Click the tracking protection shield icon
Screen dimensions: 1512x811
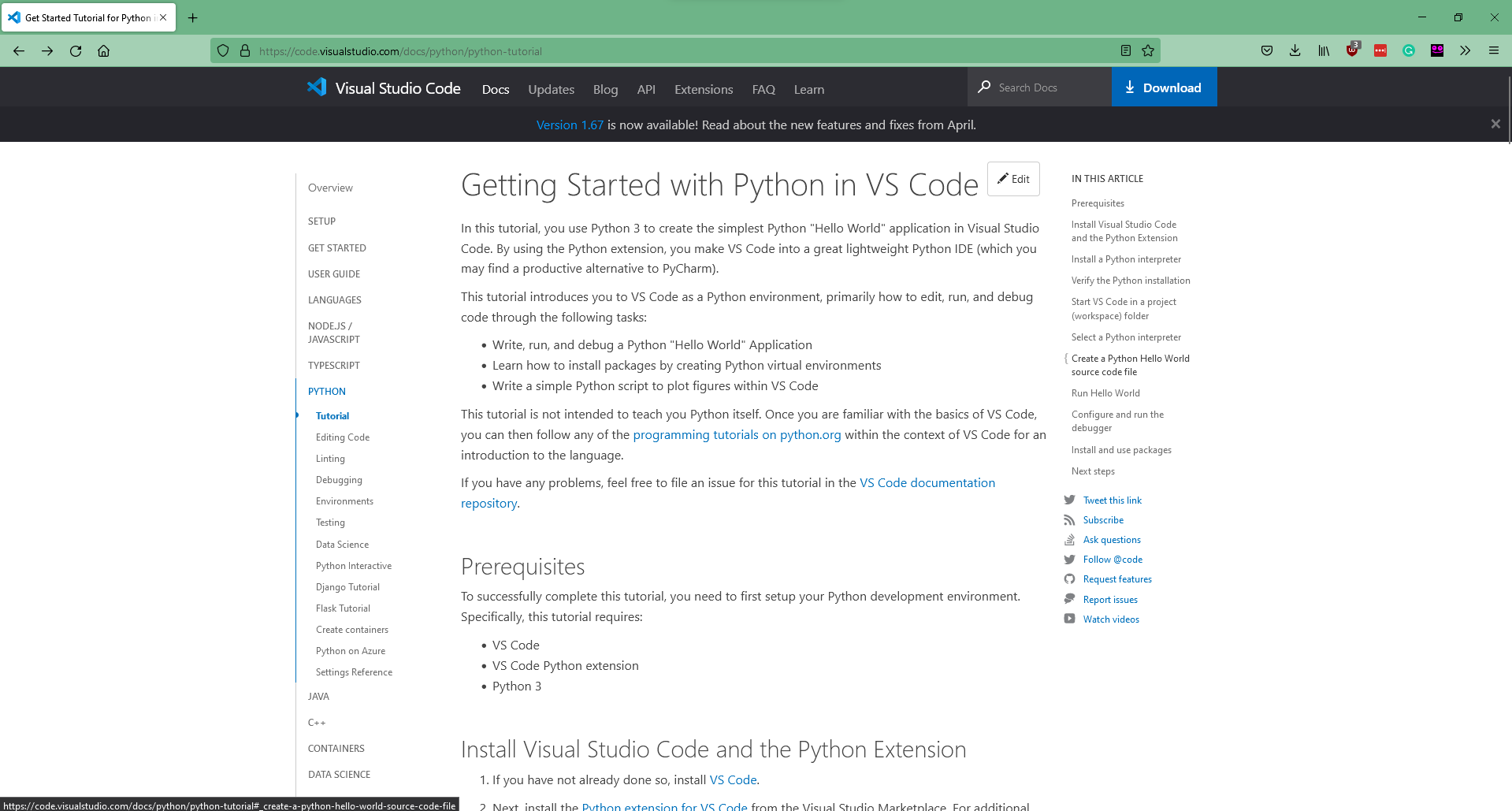(x=223, y=51)
